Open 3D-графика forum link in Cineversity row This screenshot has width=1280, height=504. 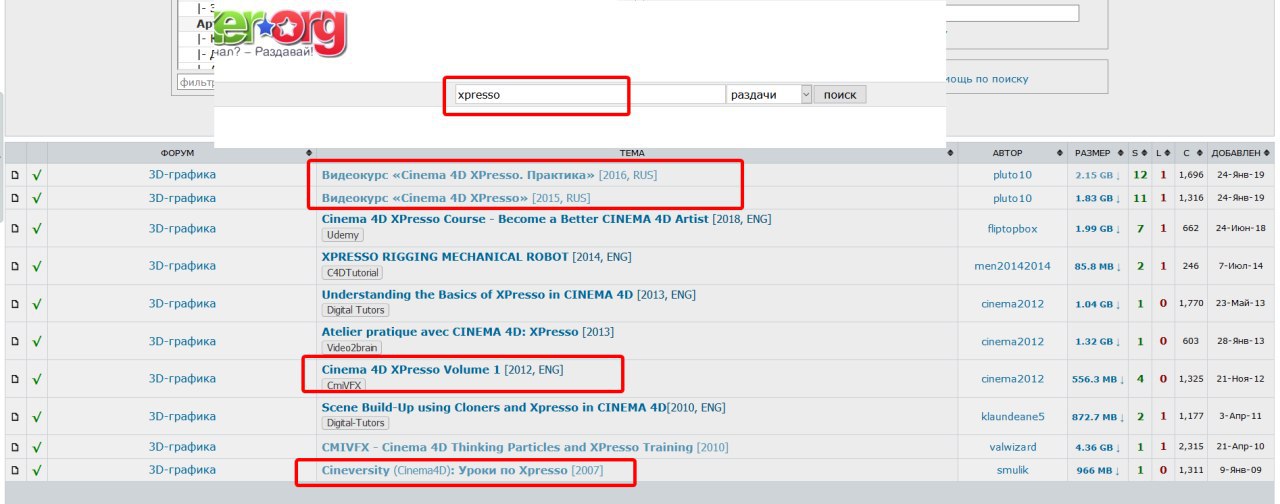click(182, 470)
